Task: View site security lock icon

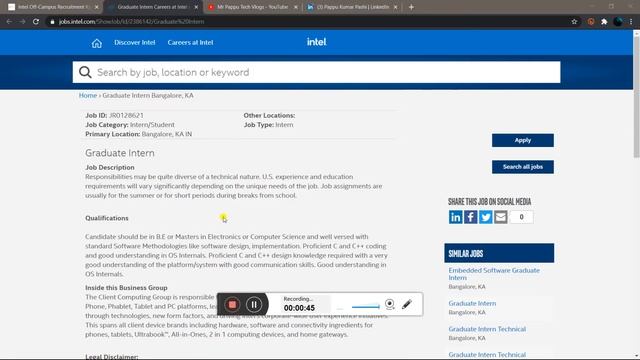Action: tap(52, 22)
